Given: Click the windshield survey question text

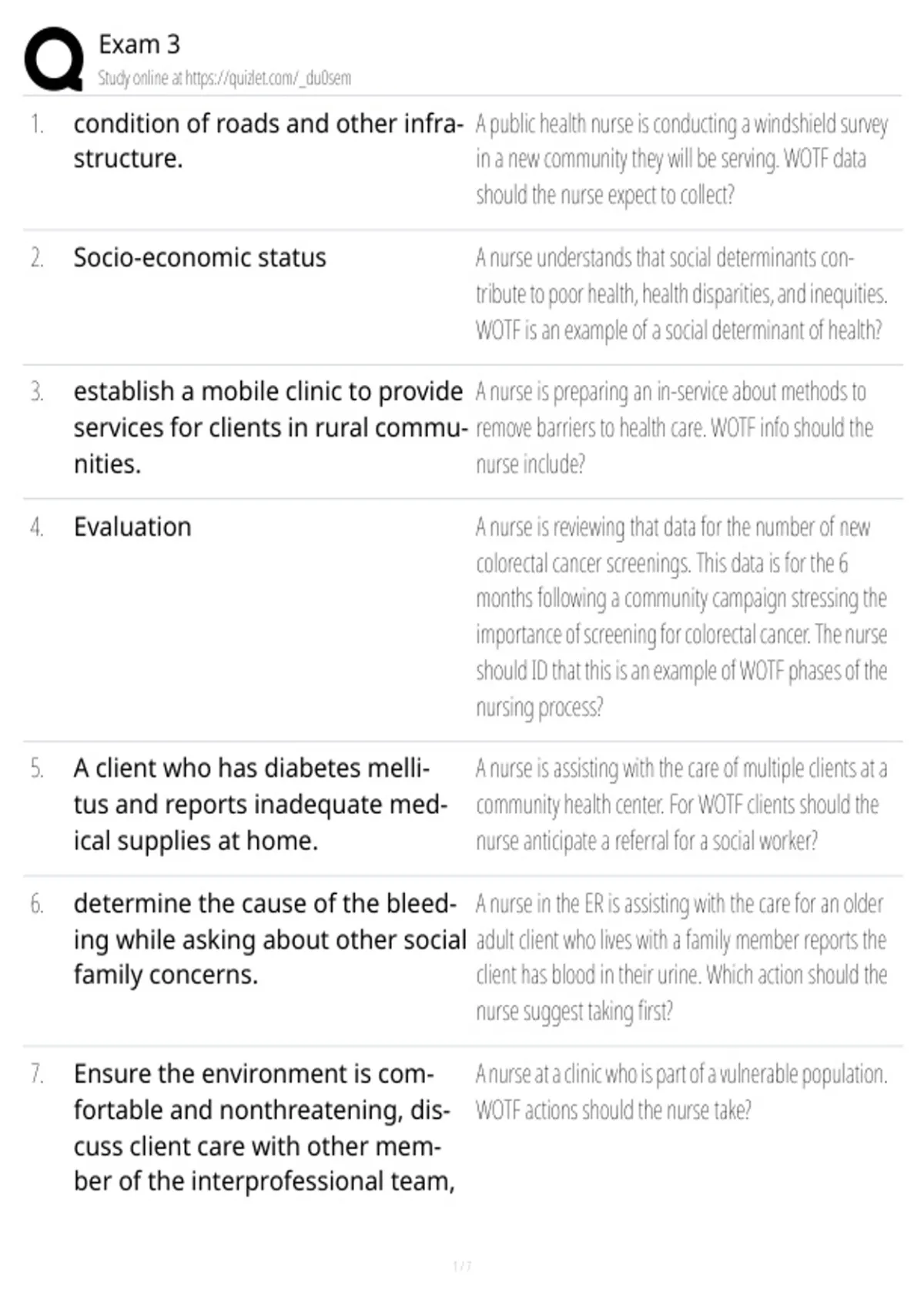Looking at the screenshot, I should pyautogui.click(x=681, y=159).
